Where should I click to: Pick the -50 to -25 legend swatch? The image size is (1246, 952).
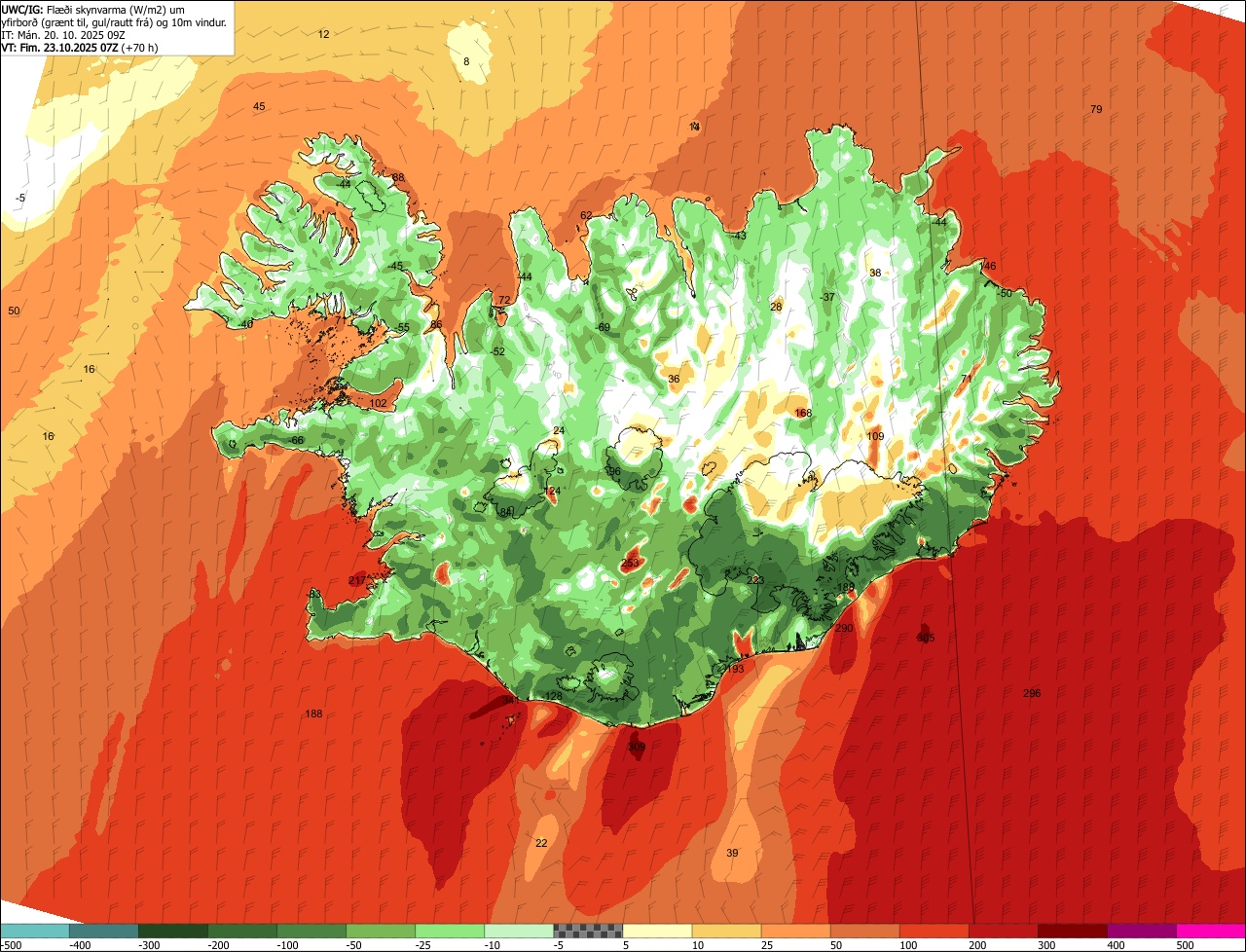coord(380,931)
